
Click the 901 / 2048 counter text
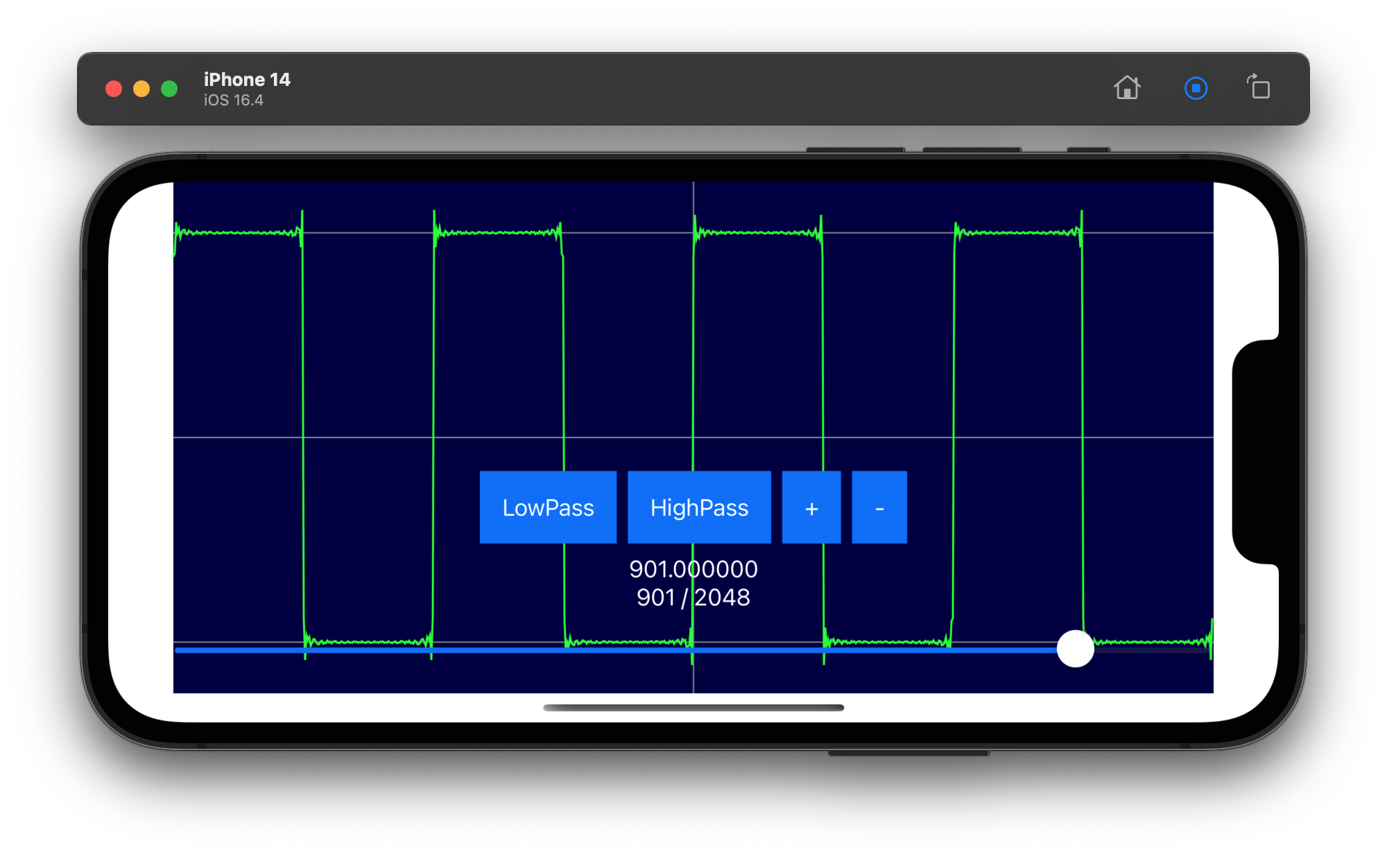point(693,596)
